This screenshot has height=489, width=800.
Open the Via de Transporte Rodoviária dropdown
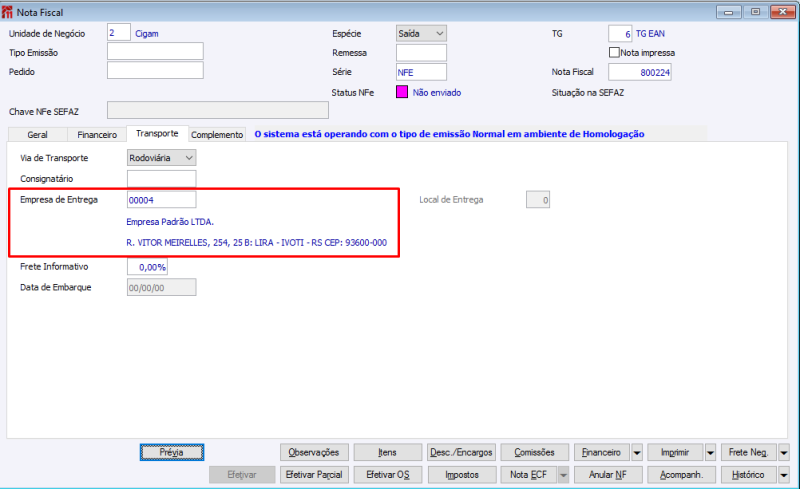pyautogui.click(x=161, y=158)
